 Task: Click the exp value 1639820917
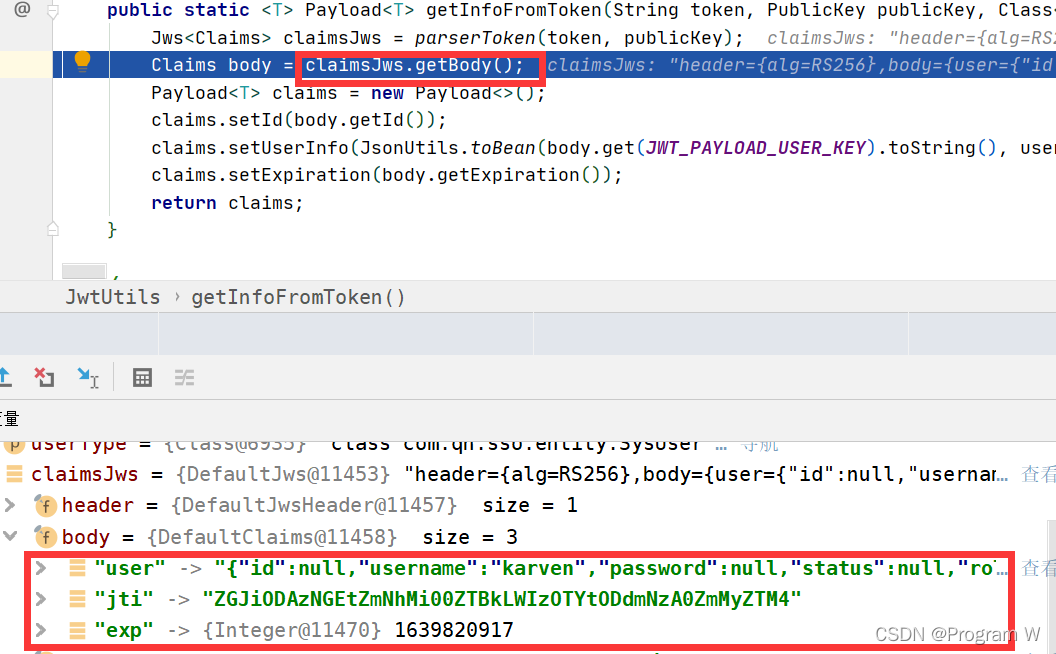click(454, 630)
